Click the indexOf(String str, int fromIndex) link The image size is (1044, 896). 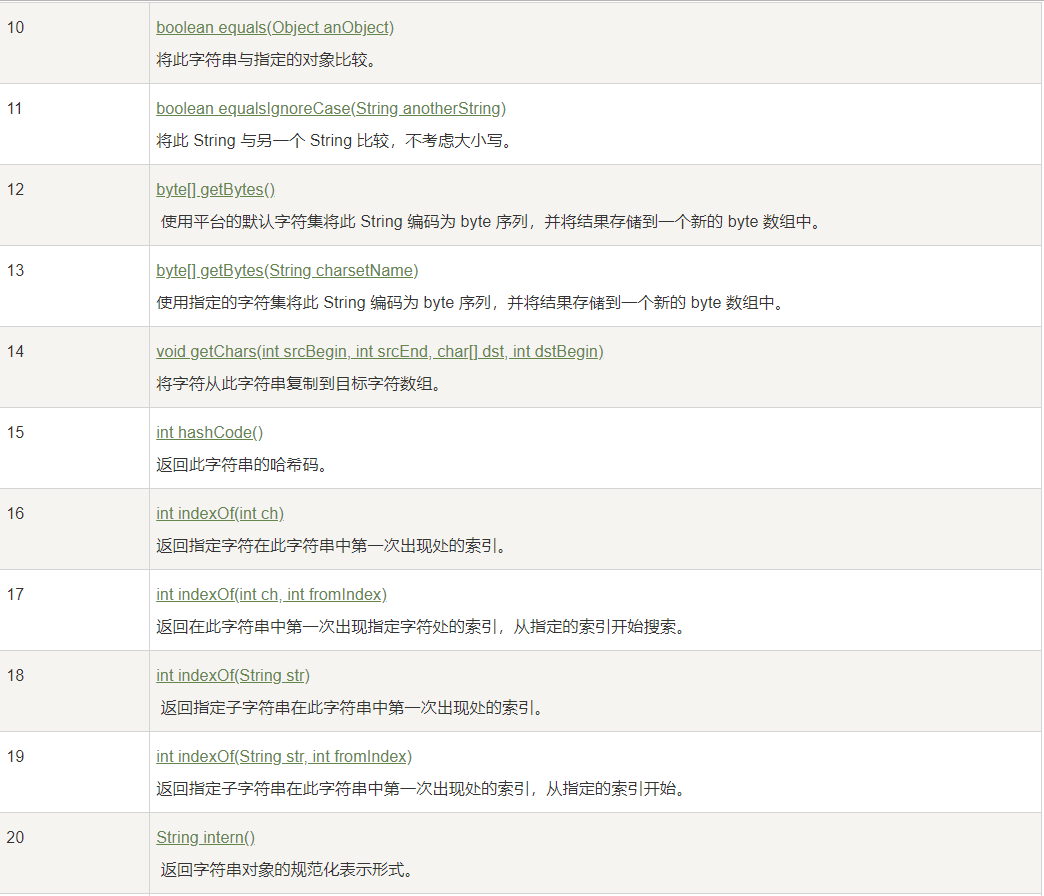284,756
